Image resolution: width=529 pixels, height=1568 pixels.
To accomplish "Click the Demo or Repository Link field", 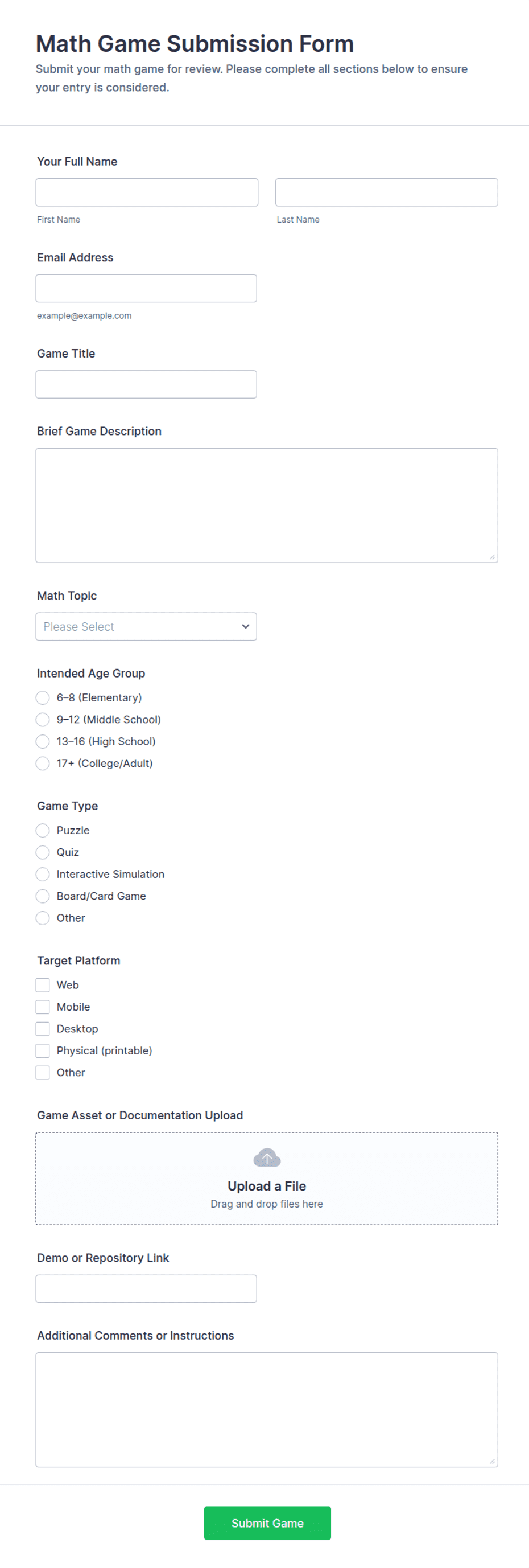I will tap(146, 1288).
